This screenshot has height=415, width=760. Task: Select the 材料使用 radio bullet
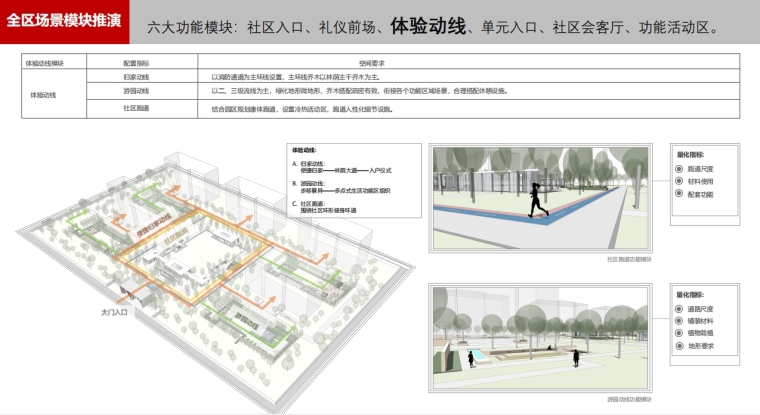click(x=679, y=182)
